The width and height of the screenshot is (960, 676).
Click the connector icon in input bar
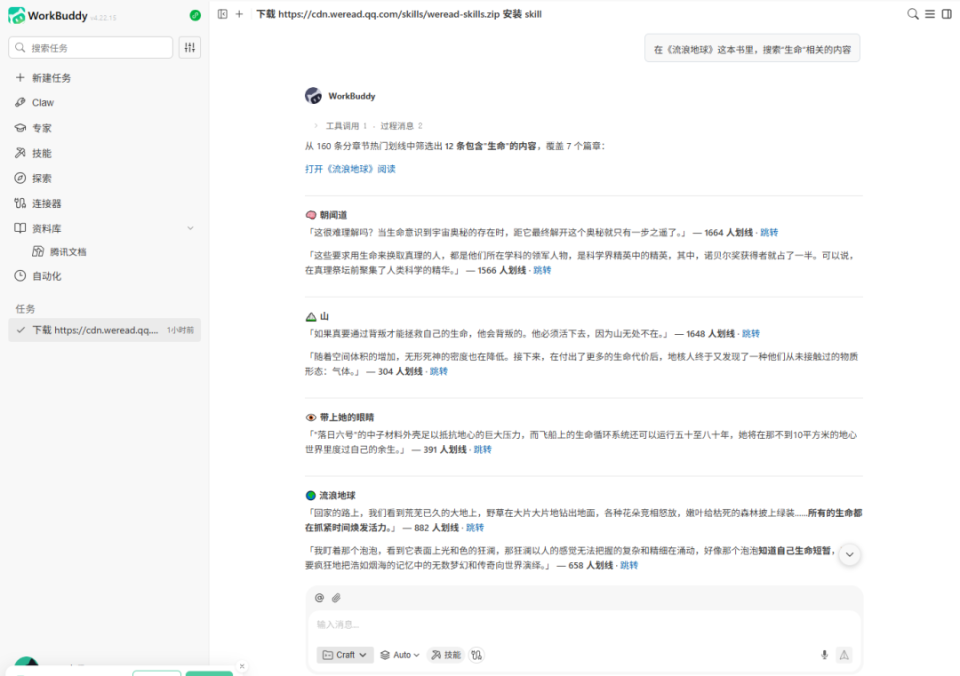[476, 655]
